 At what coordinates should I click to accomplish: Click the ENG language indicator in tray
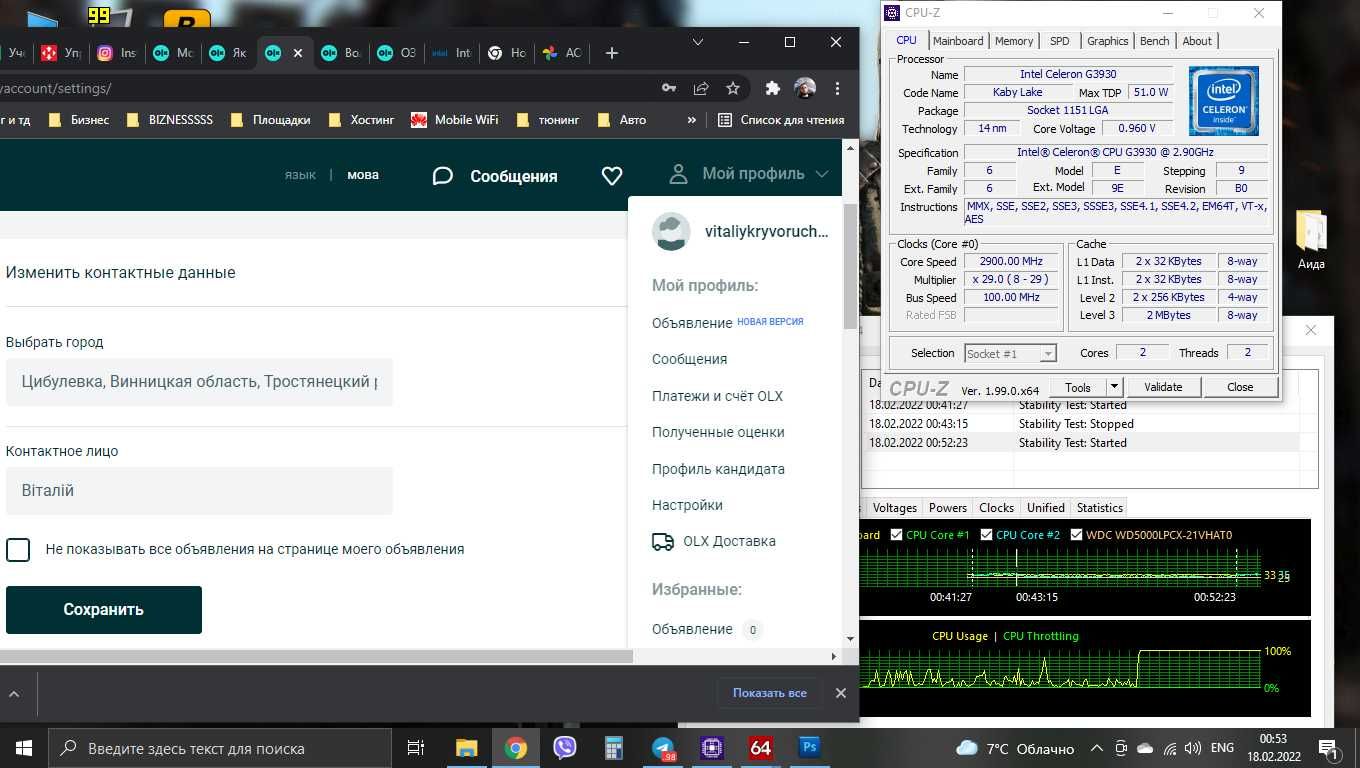(1222, 748)
